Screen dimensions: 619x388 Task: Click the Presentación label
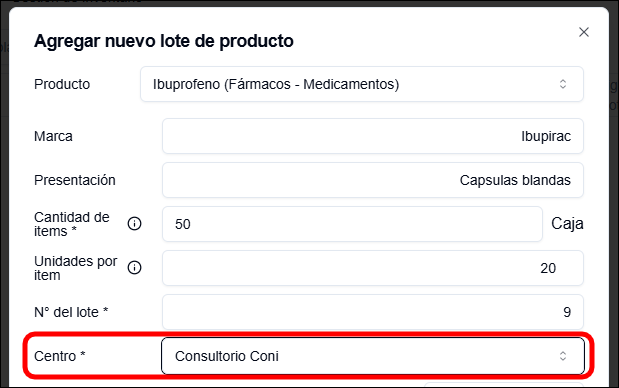pyautogui.click(x=75, y=180)
